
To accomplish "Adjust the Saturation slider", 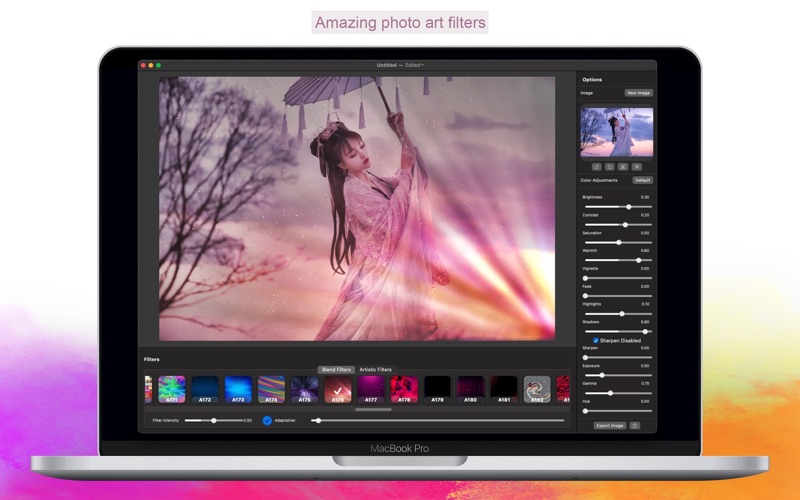I will pyautogui.click(x=618, y=242).
